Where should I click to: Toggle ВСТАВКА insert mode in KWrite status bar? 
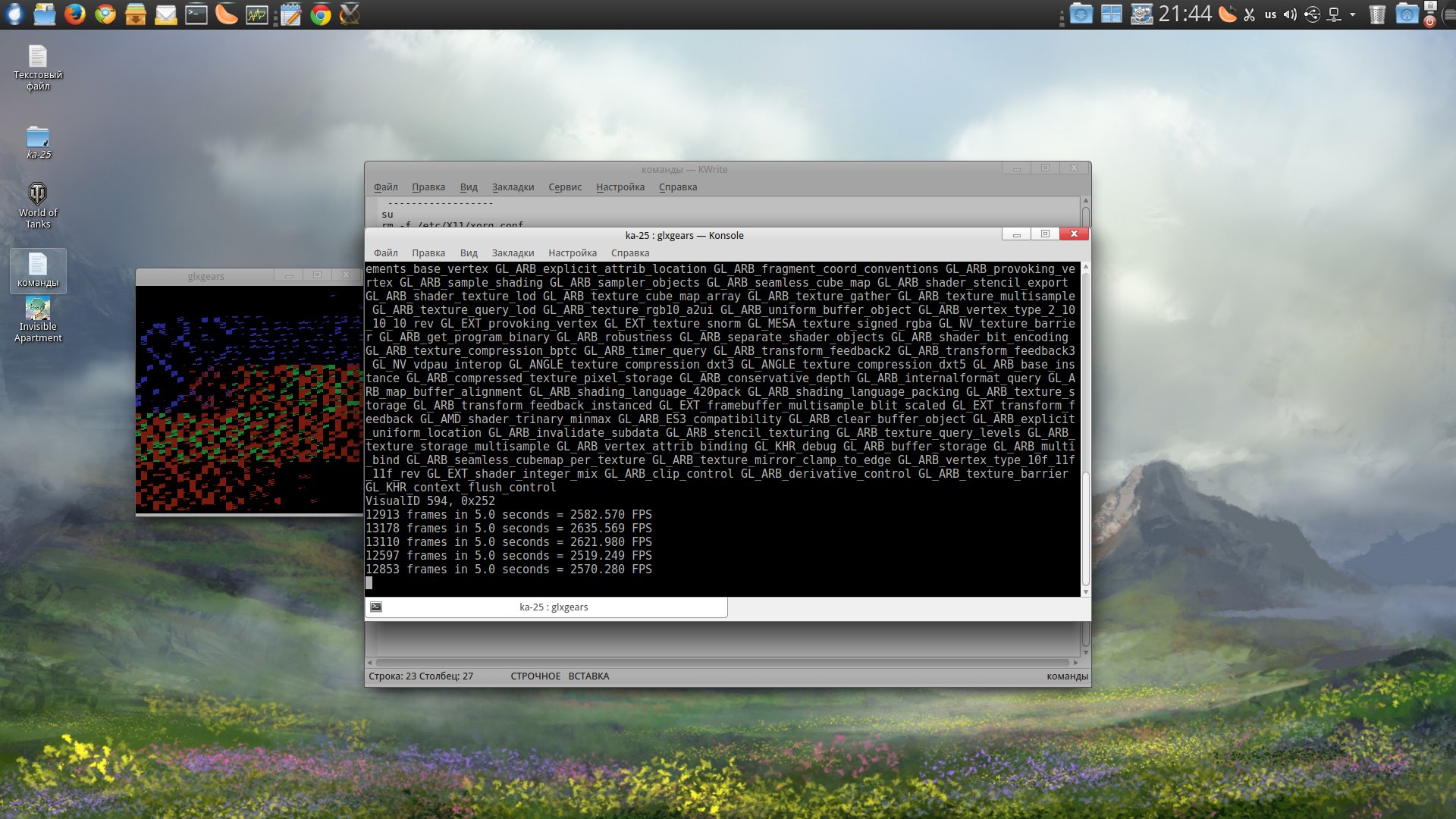(x=588, y=676)
